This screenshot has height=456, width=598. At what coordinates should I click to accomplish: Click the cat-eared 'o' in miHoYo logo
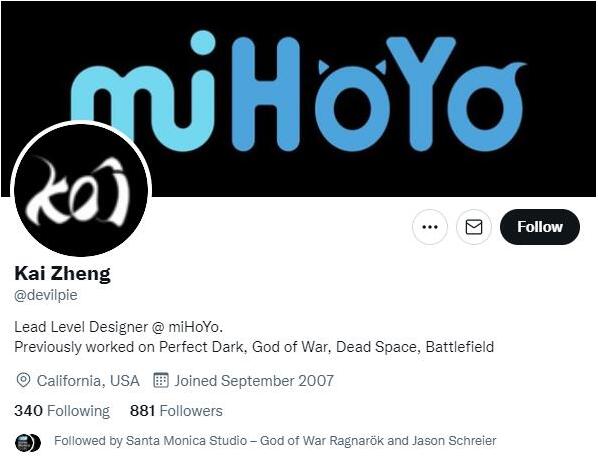[x=352, y=105]
